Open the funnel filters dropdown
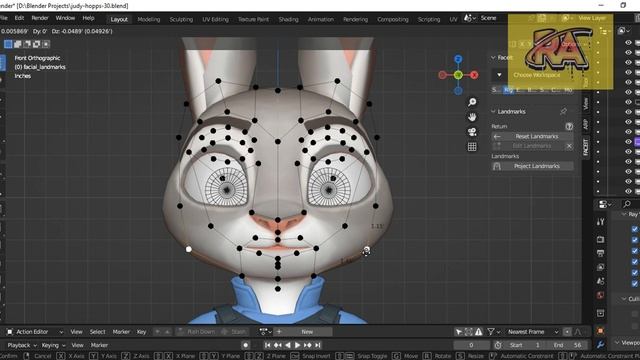Screen dimensions: 640x360 point(493,332)
